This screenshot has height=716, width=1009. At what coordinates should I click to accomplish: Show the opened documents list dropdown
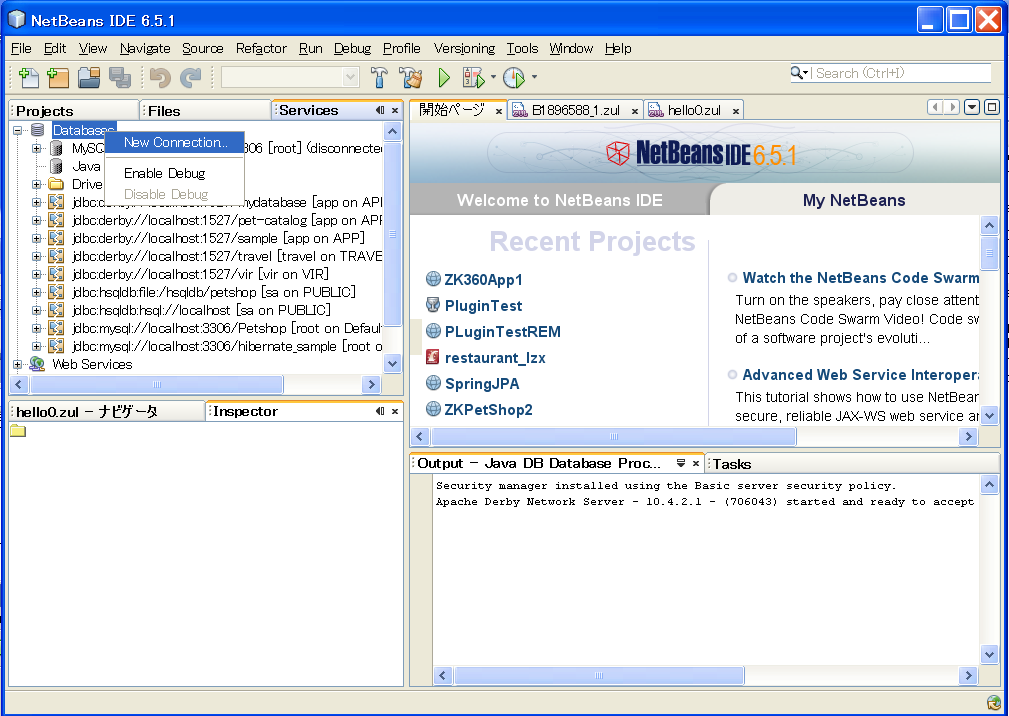click(x=972, y=107)
